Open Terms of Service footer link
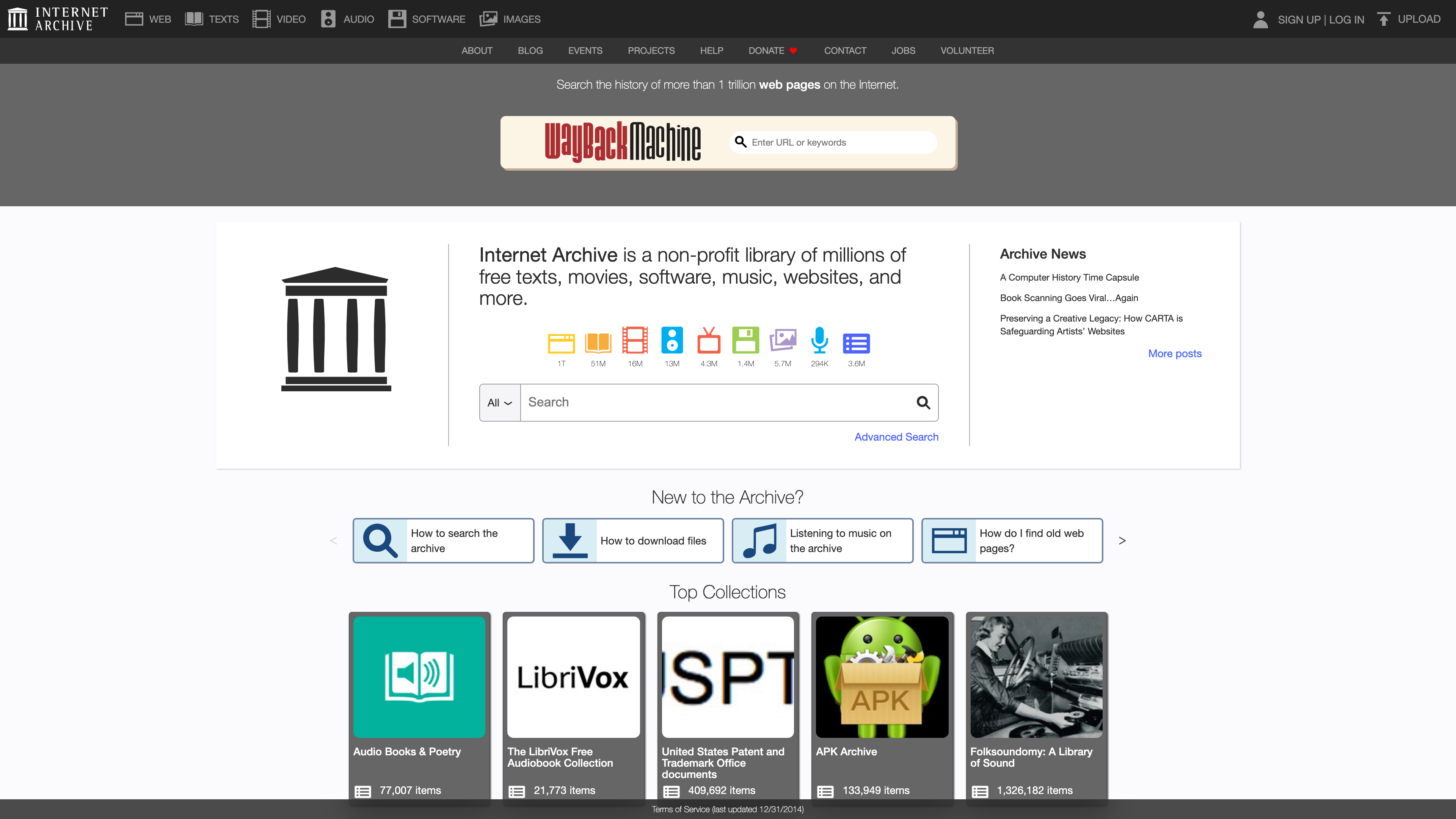 click(728, 810)
